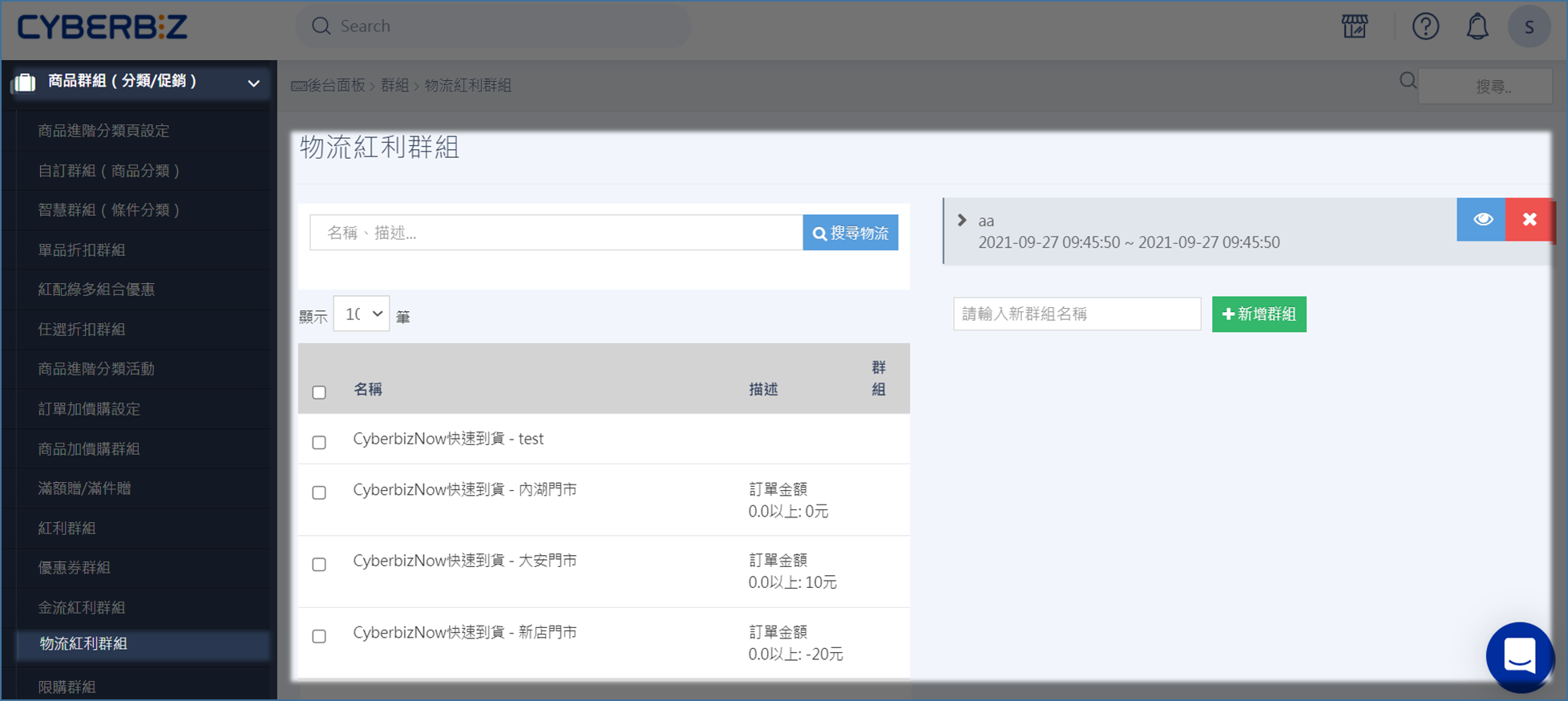Image resolution: width=1568 pixels, height=701 pixels.
Task: Click the 0.0以上: 10元 description
Action: click(792, 582)
